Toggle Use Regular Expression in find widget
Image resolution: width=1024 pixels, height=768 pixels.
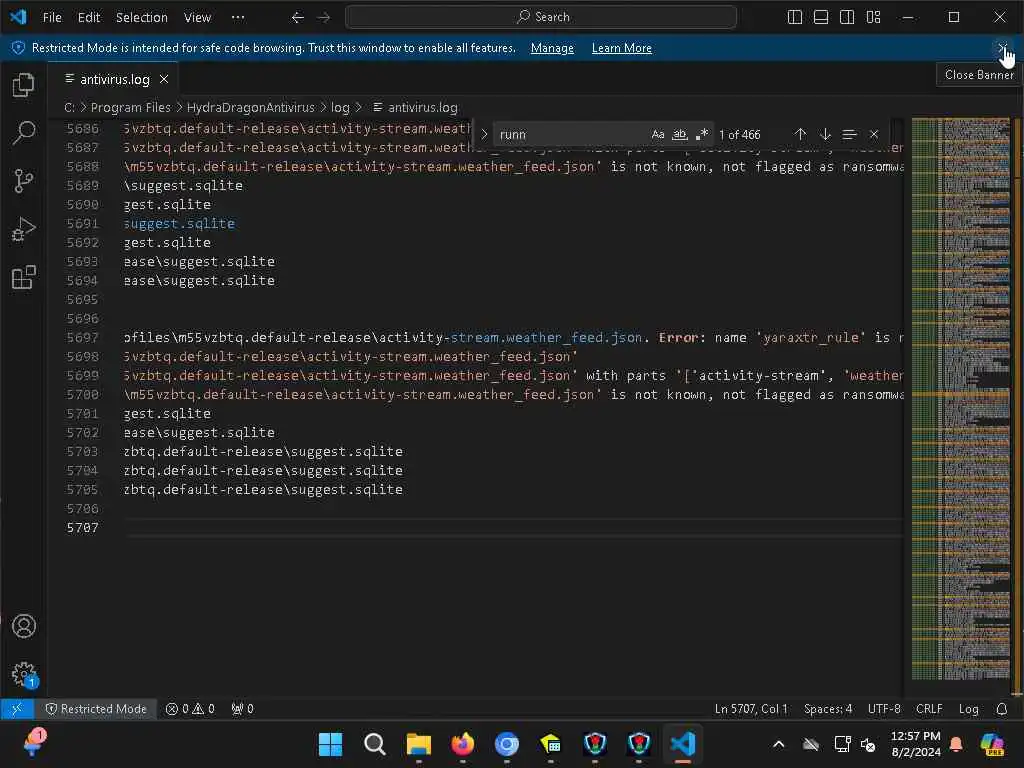coord(702,135)
